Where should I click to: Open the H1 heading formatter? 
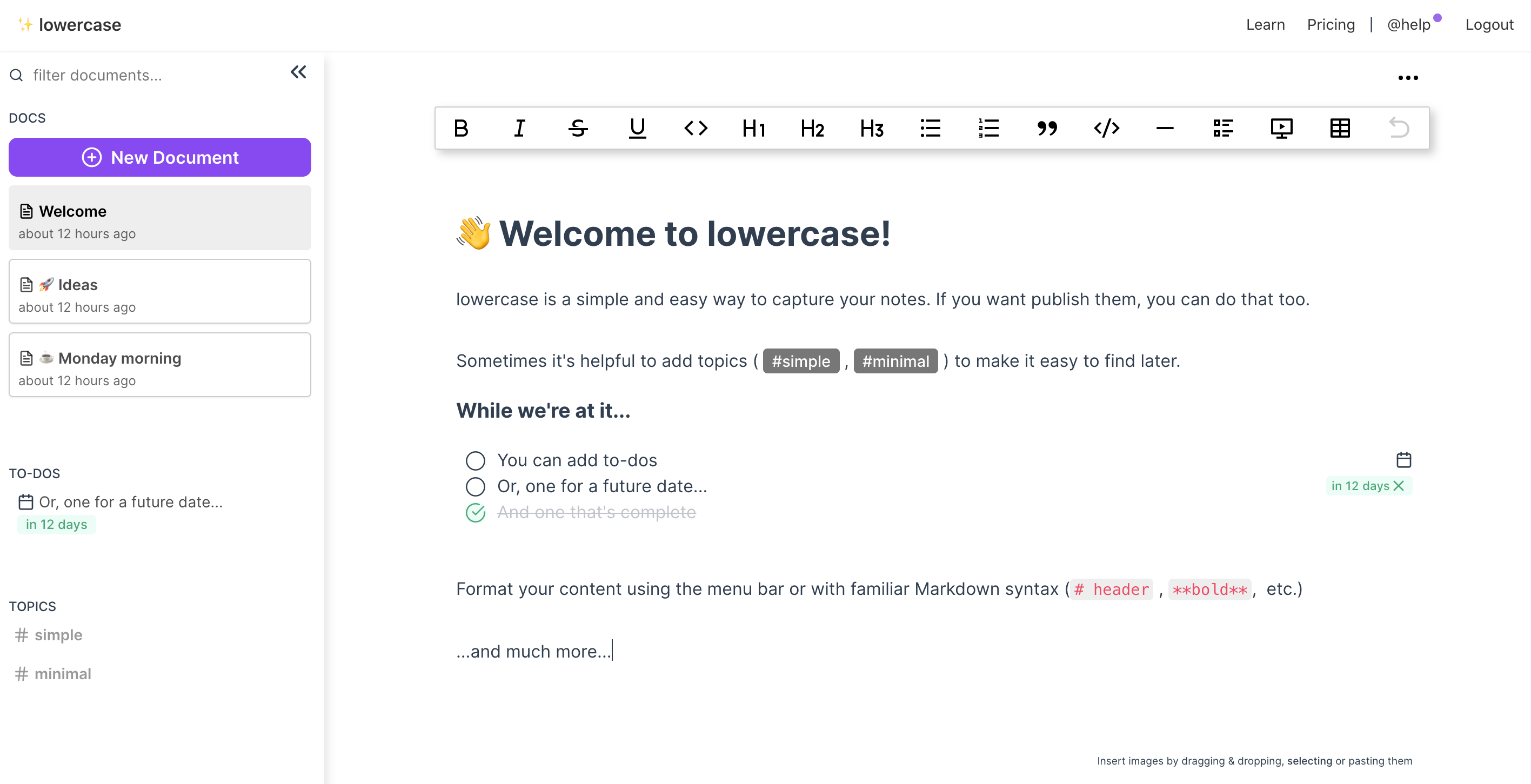[x=753, y=127]
